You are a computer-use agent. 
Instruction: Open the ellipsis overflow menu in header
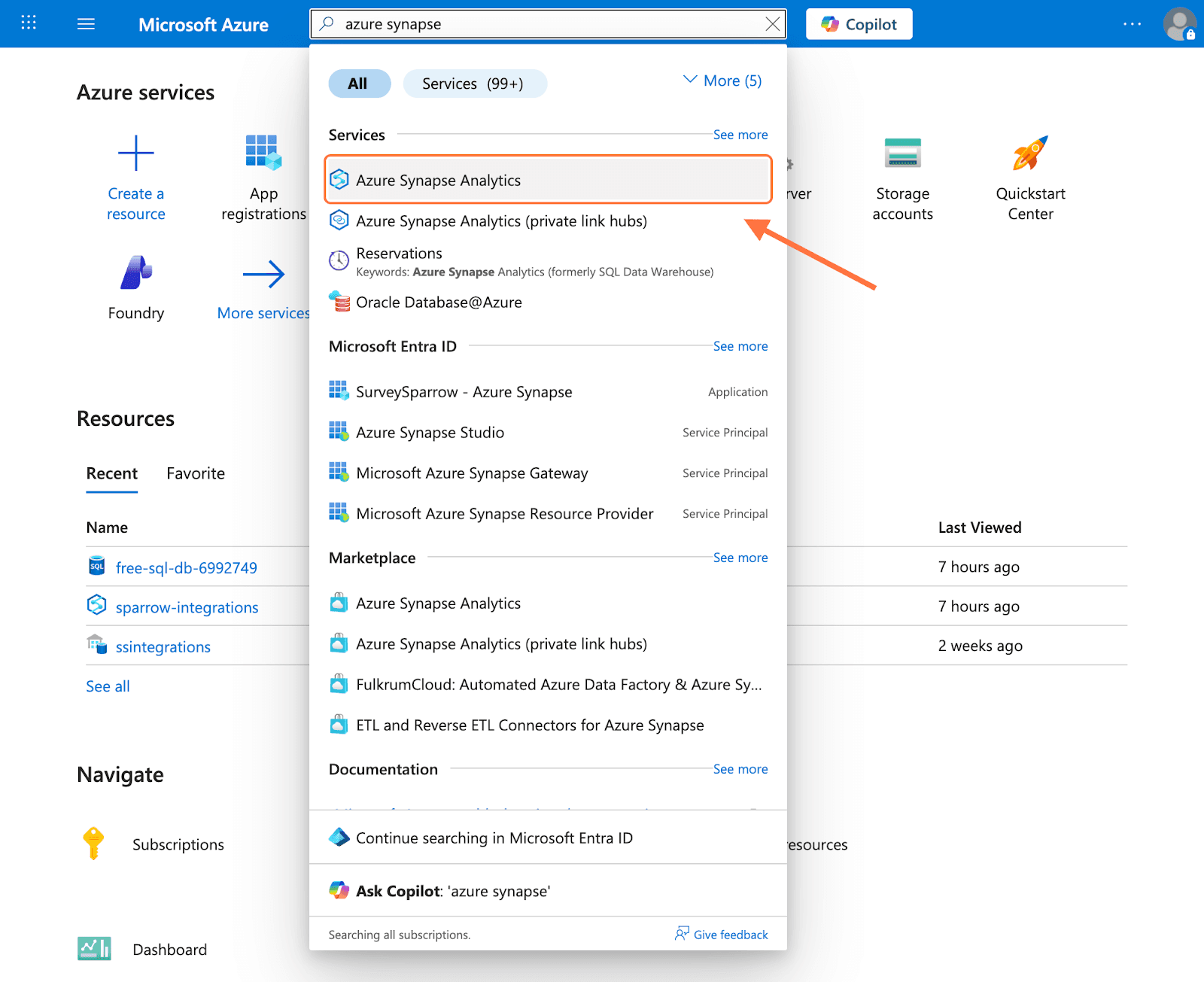pyautogui.click(x=1132, y=24)
